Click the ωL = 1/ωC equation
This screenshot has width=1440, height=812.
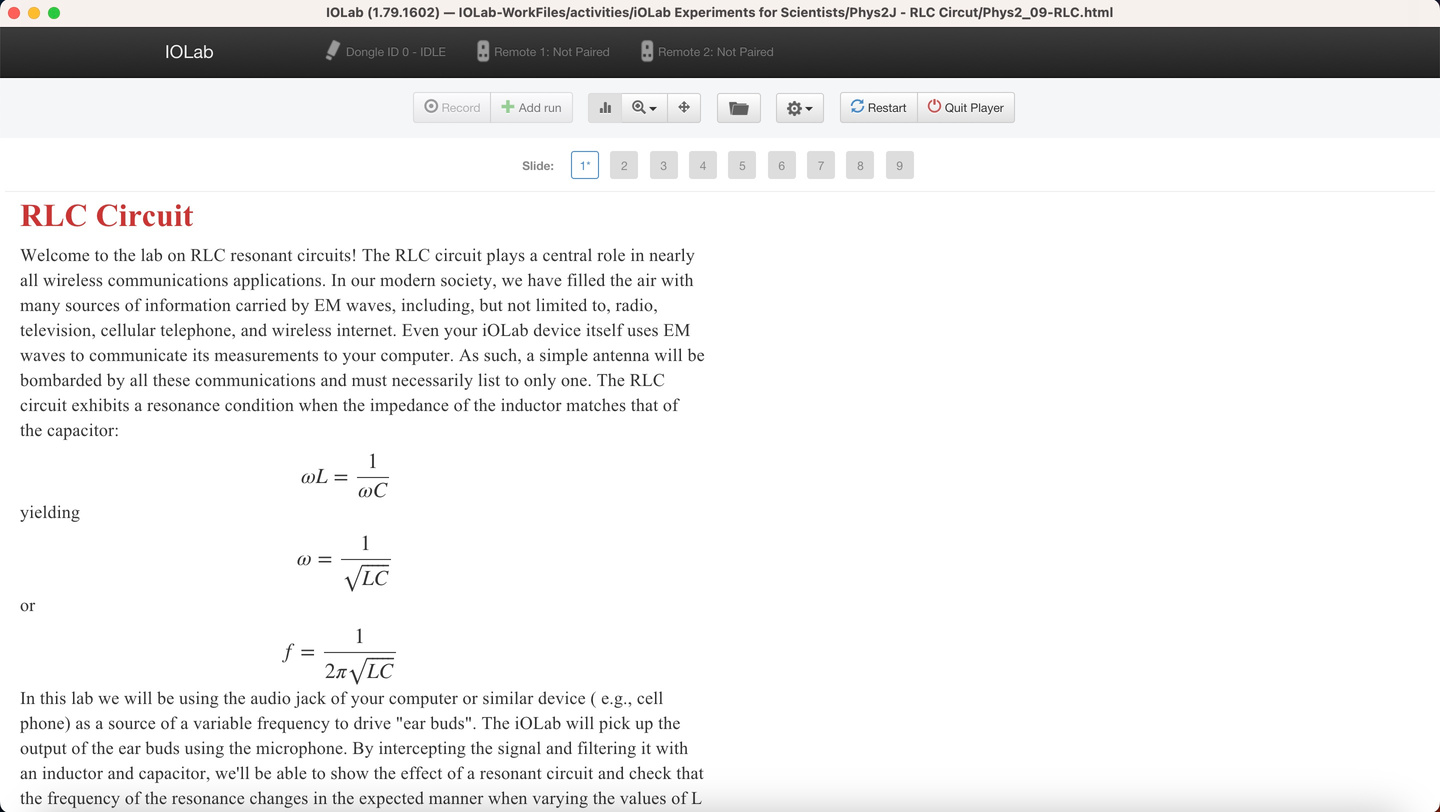pos(344,476)
